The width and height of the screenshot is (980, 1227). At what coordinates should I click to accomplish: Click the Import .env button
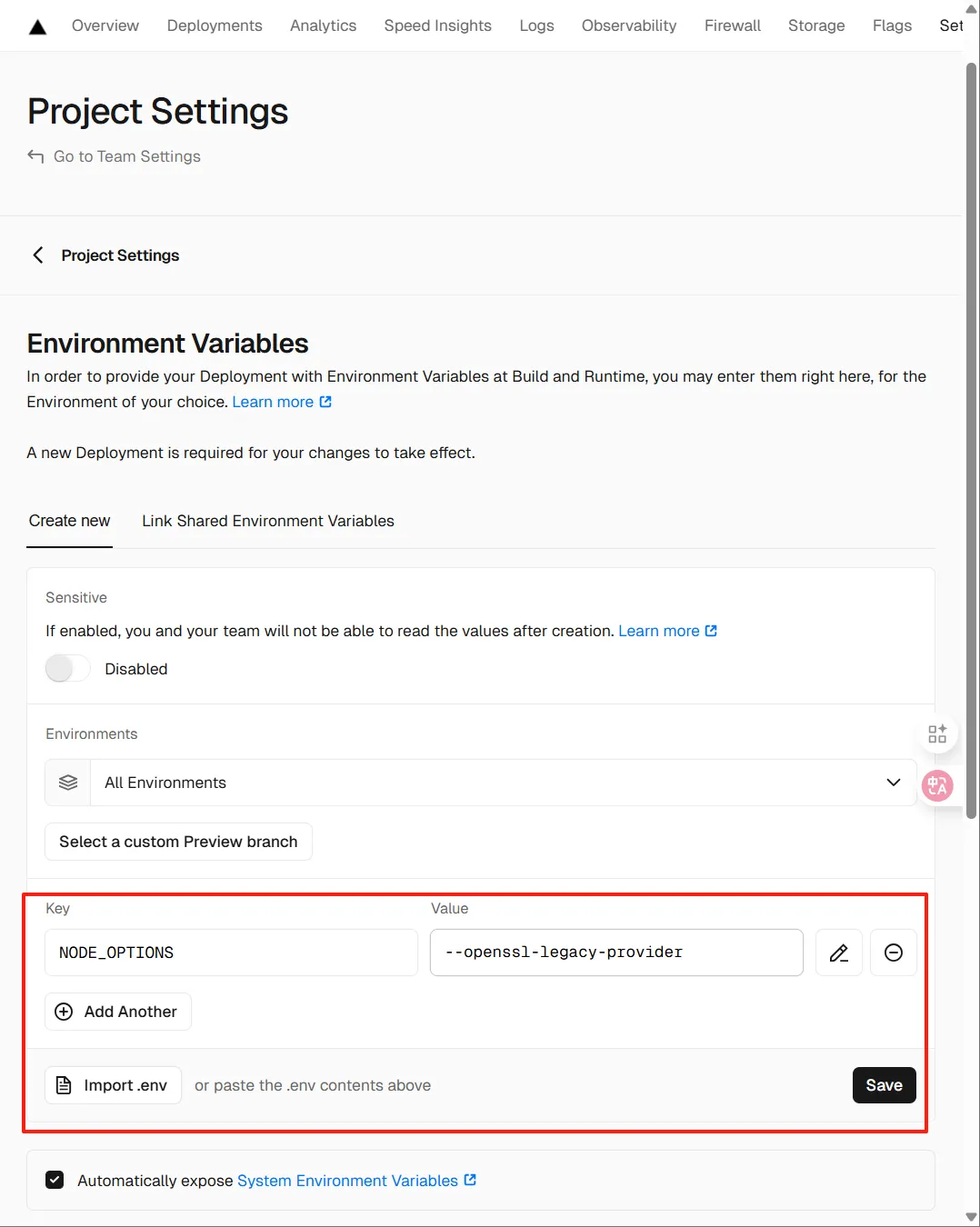coord(113,1085)
